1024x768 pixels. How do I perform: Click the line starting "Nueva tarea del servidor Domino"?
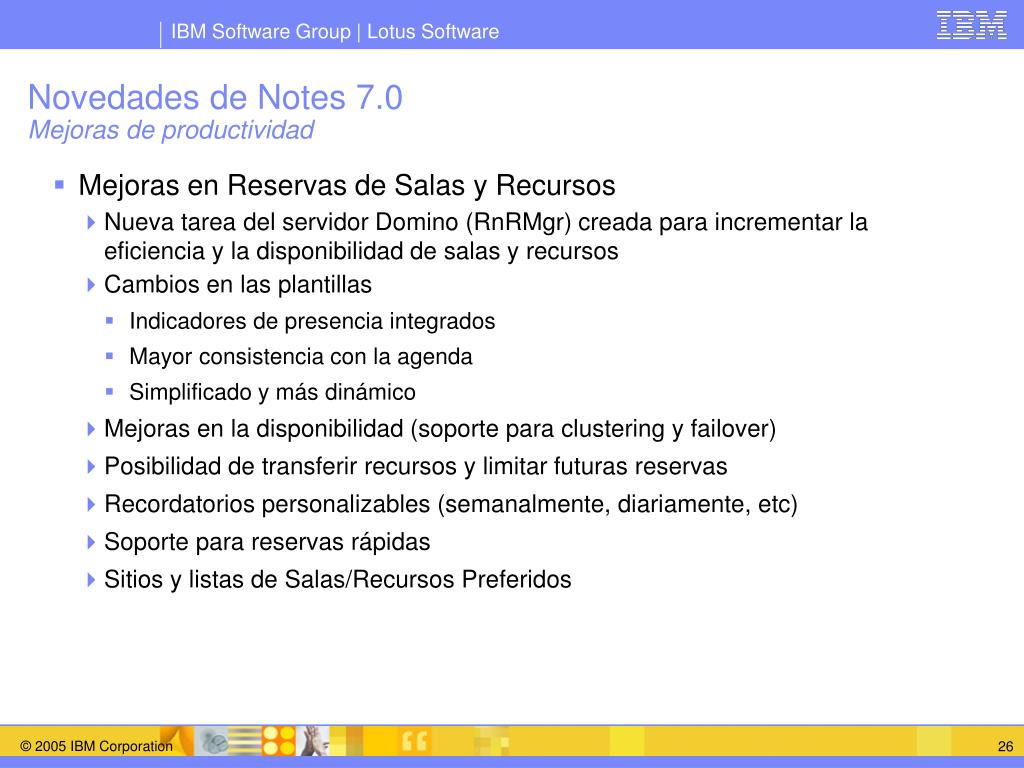tap(486, 223)
